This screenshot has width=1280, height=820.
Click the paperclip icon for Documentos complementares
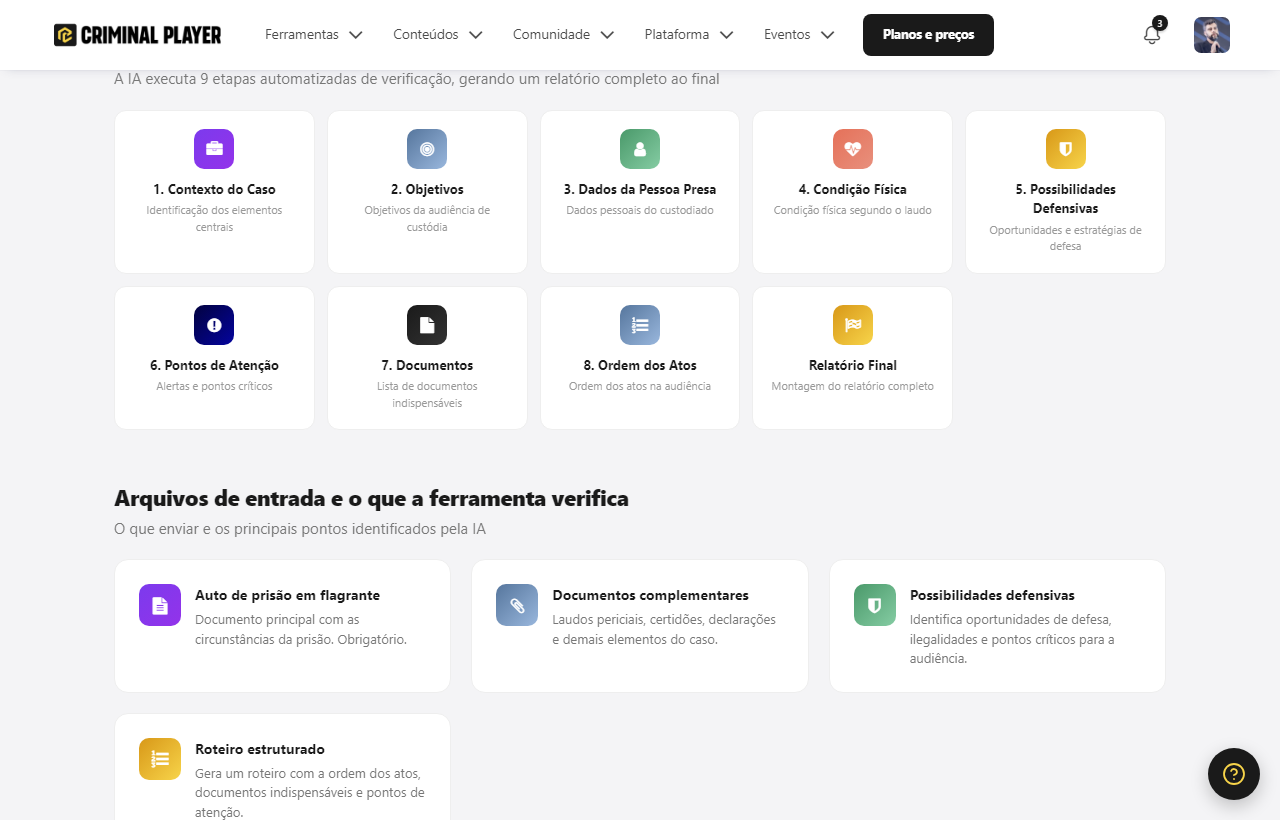coord(517,605)
